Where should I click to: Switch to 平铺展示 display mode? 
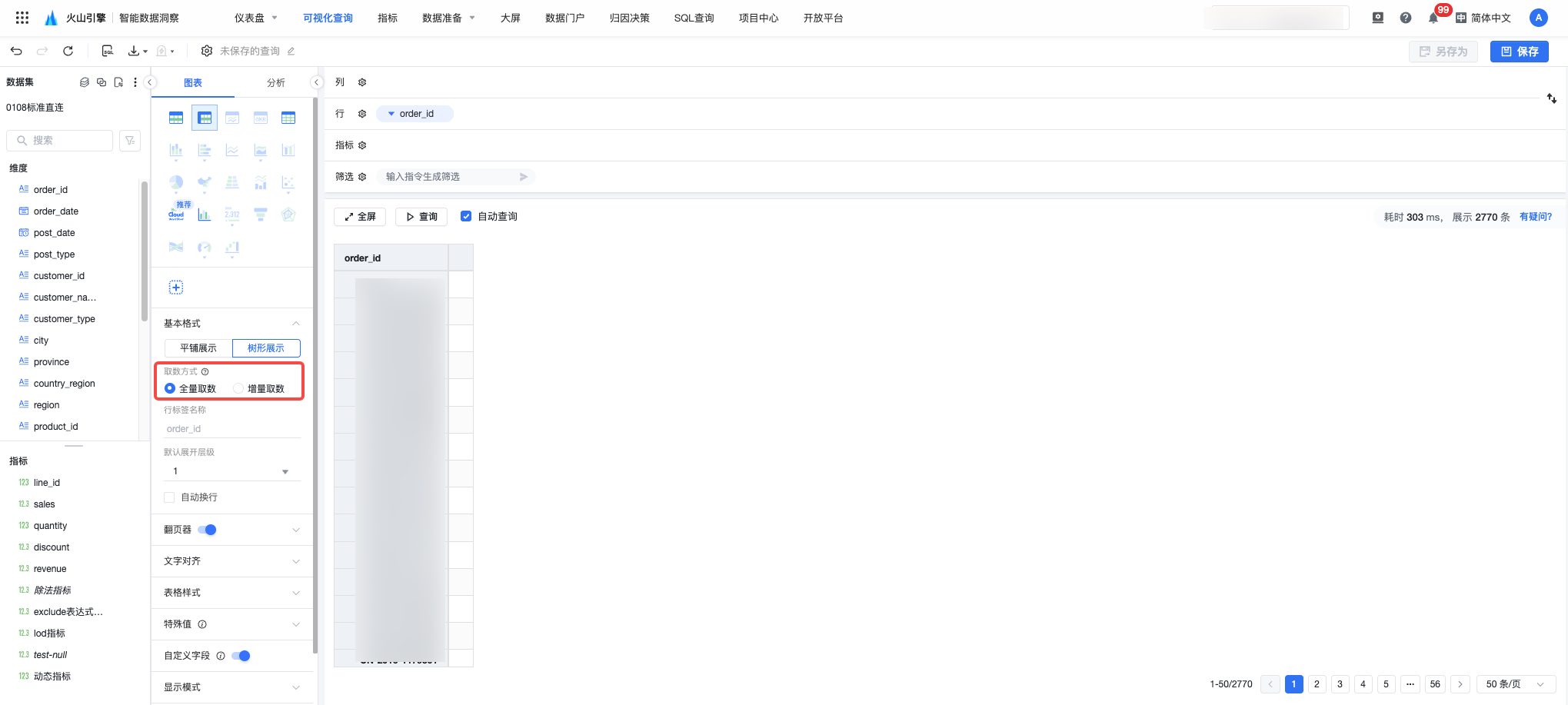coord(198,348)
